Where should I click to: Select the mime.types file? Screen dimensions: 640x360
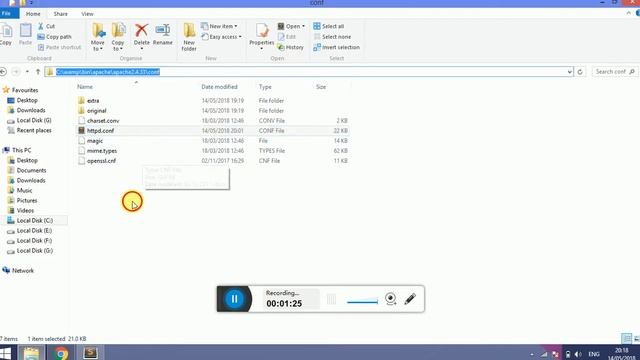point(102,151)
